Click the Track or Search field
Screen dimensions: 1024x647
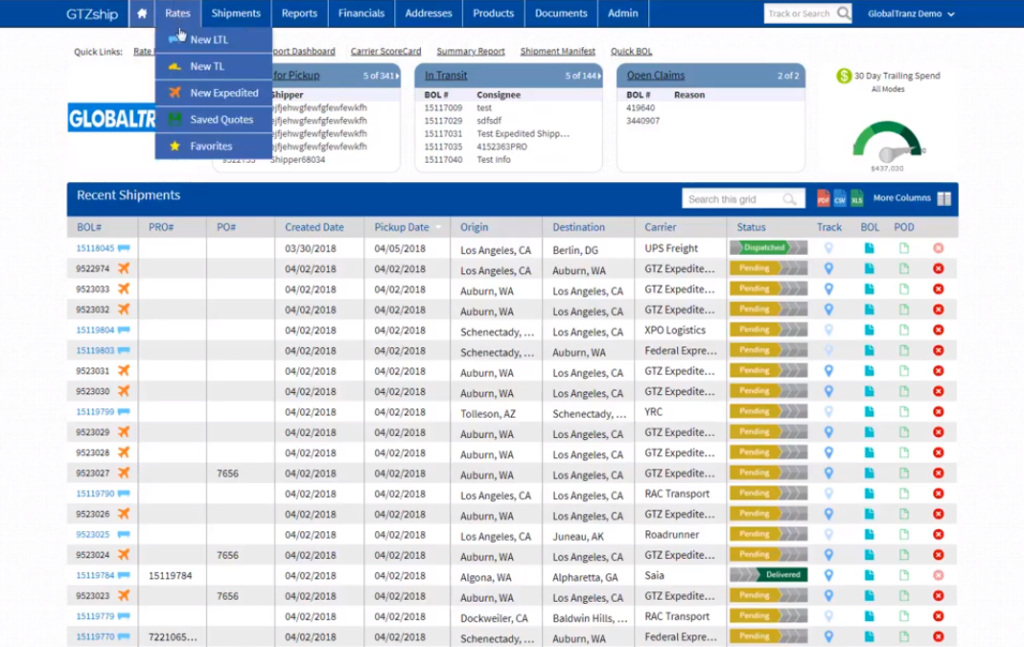pyautogui.click(x=800, y=13)
